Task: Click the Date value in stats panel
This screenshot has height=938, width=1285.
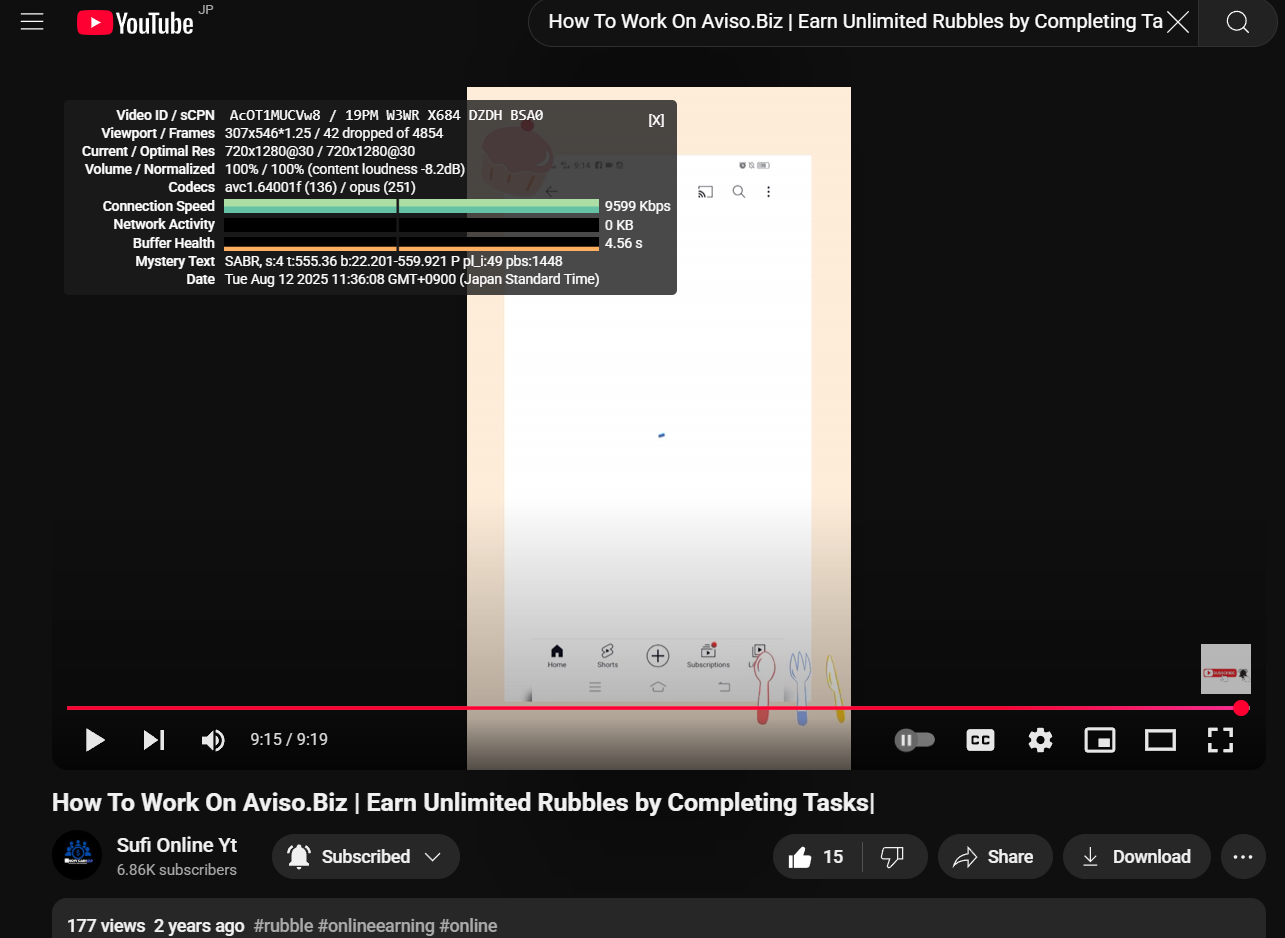Action: (412, 279)
